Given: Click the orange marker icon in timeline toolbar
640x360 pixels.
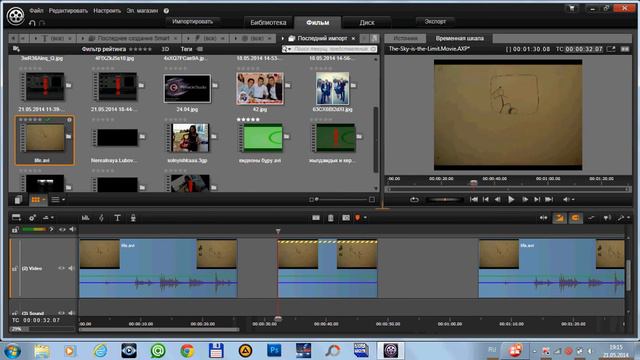Looking at the screenshot, I should click(x=358, y=218).
